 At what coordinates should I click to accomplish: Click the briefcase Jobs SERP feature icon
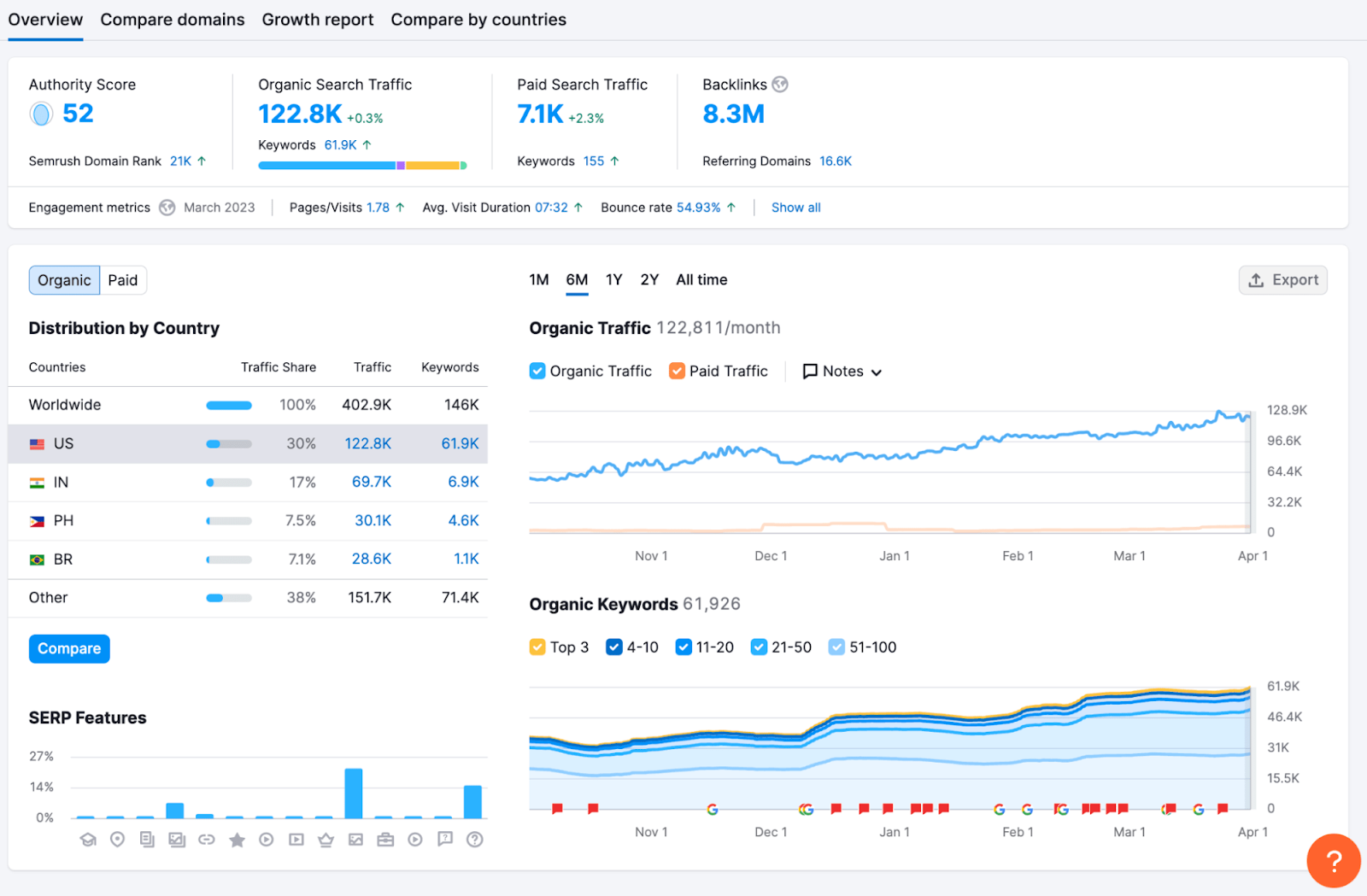tap(385, 840)
